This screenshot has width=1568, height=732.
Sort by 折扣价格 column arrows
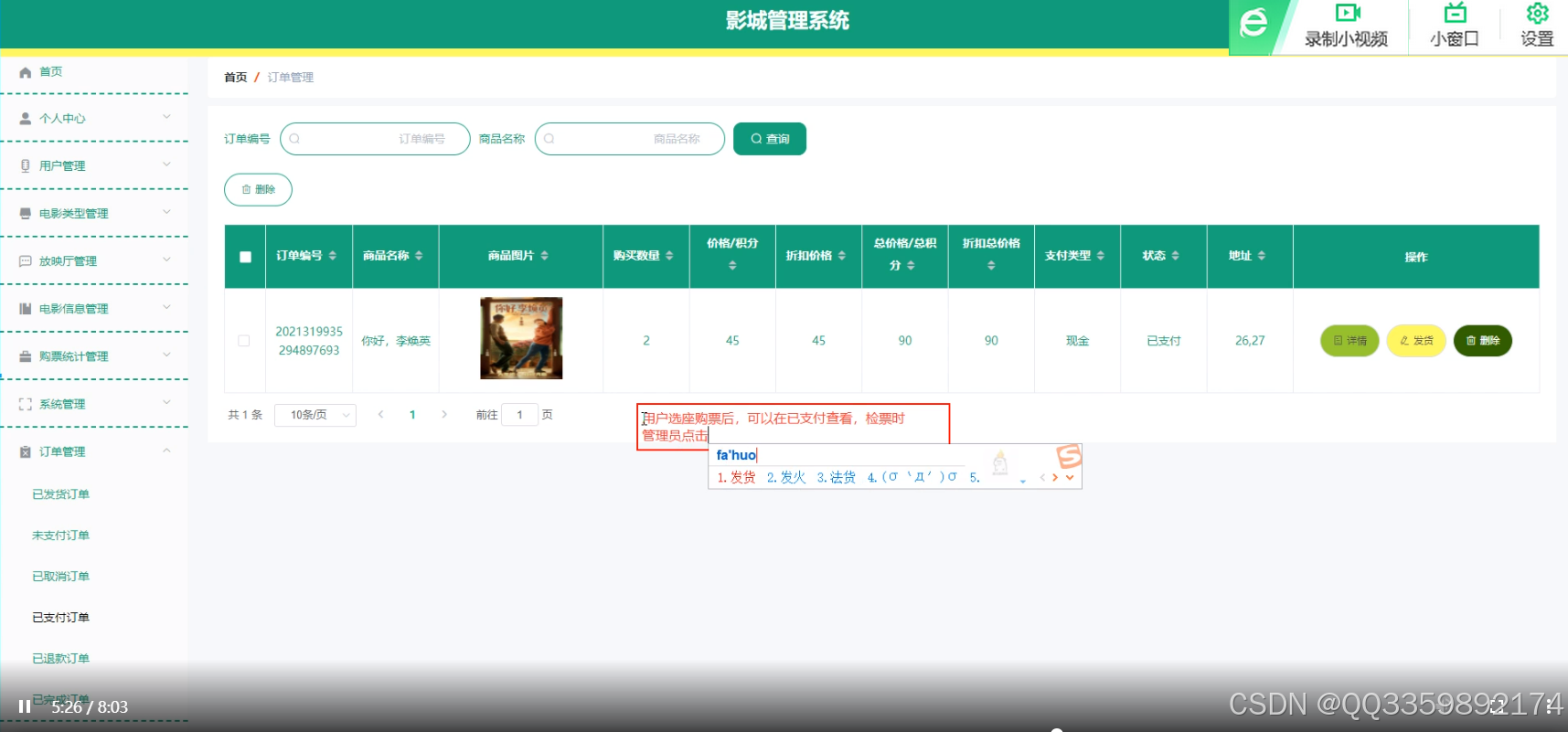point(842,256)
